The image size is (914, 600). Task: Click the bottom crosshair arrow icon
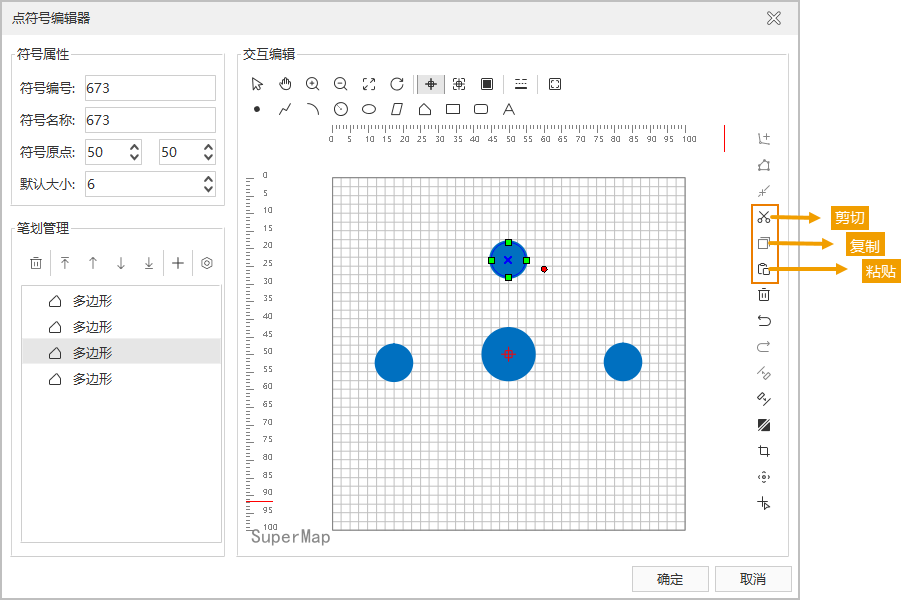(x=764, y=503)
